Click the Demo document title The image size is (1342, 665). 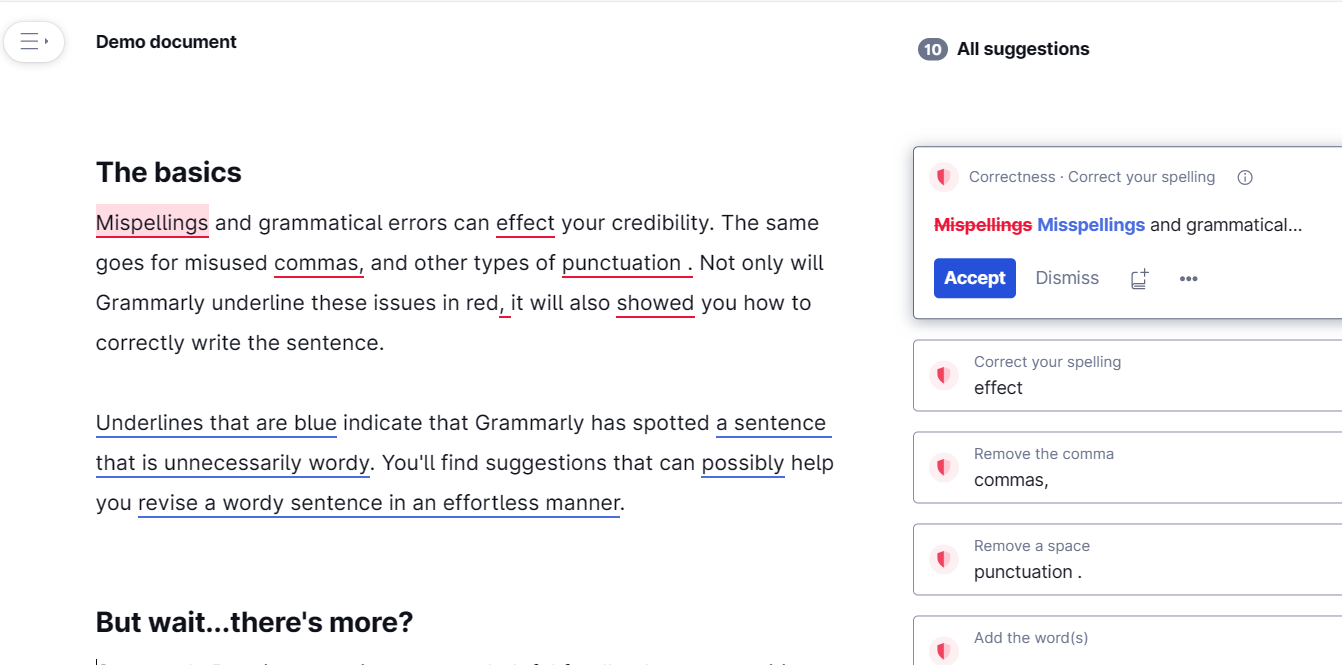coord(166,42)
